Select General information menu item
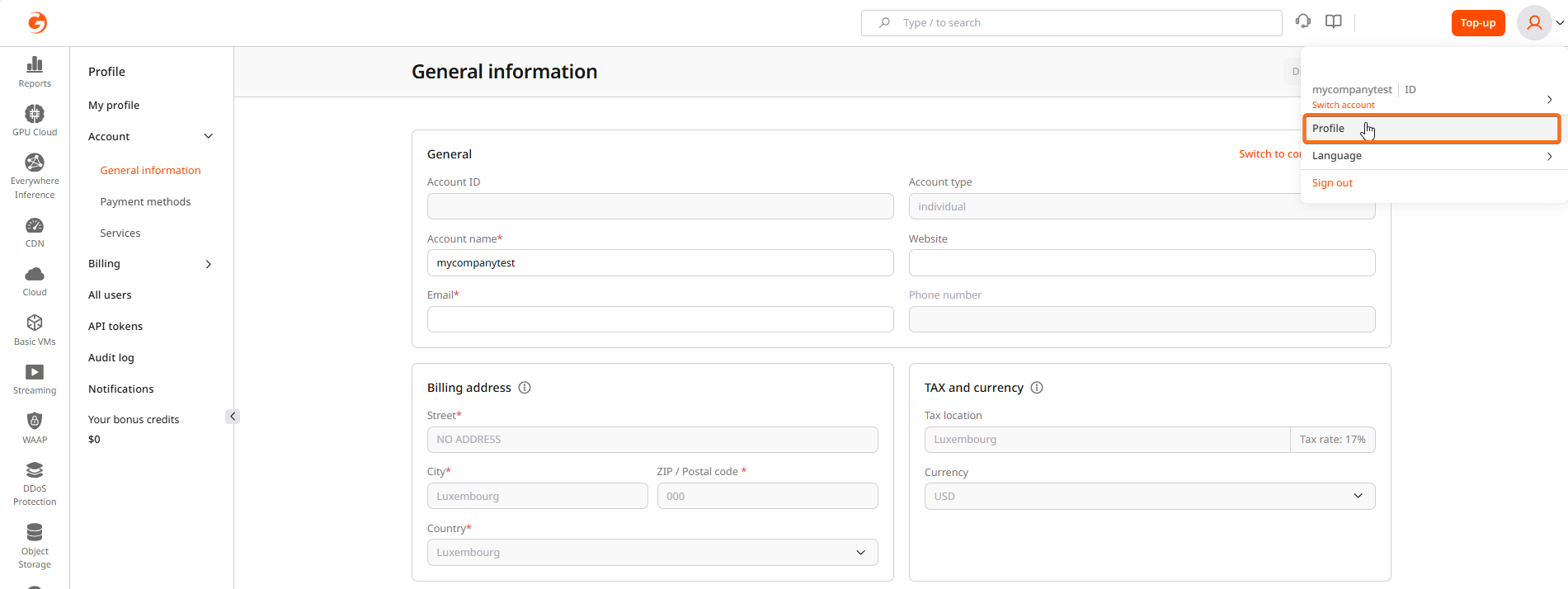The image size is (1568, 589). click(x=150, y=171)
